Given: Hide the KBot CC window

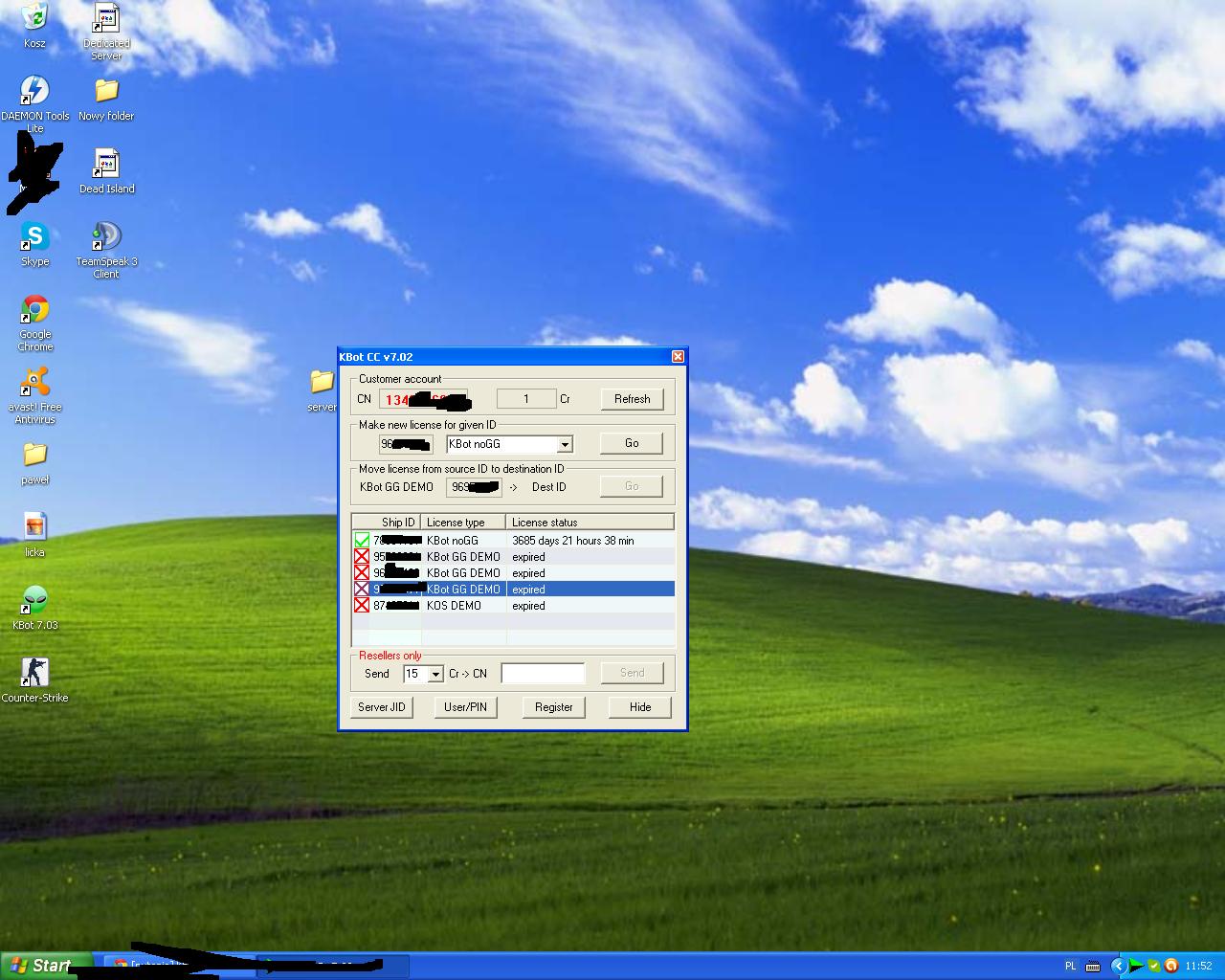Looking at the screenshot, I should 640,707.
